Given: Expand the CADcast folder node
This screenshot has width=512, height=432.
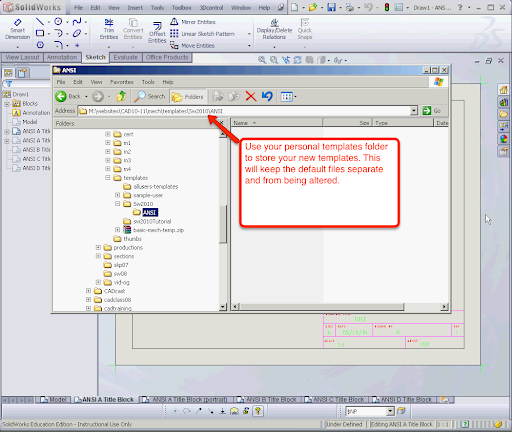Looking at the screenshot, I should tap(88, 291).
